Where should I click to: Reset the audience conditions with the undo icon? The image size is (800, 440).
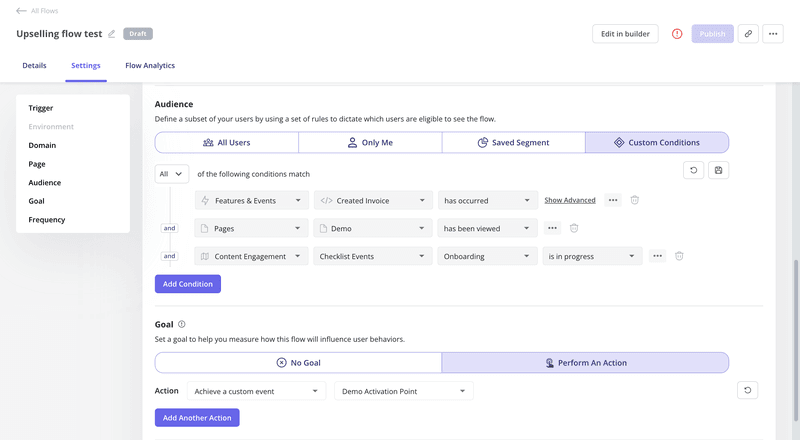[x=693, y=170]
